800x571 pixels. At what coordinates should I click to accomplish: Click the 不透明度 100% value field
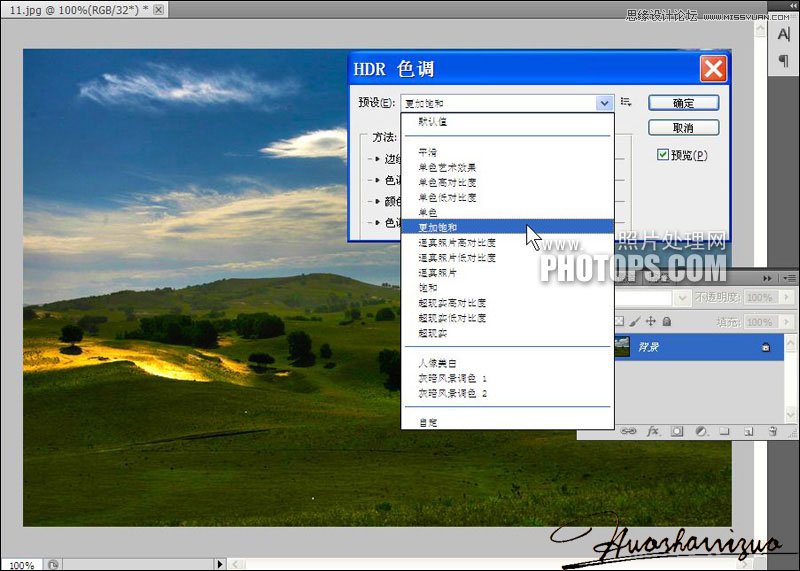pos(762,297)
